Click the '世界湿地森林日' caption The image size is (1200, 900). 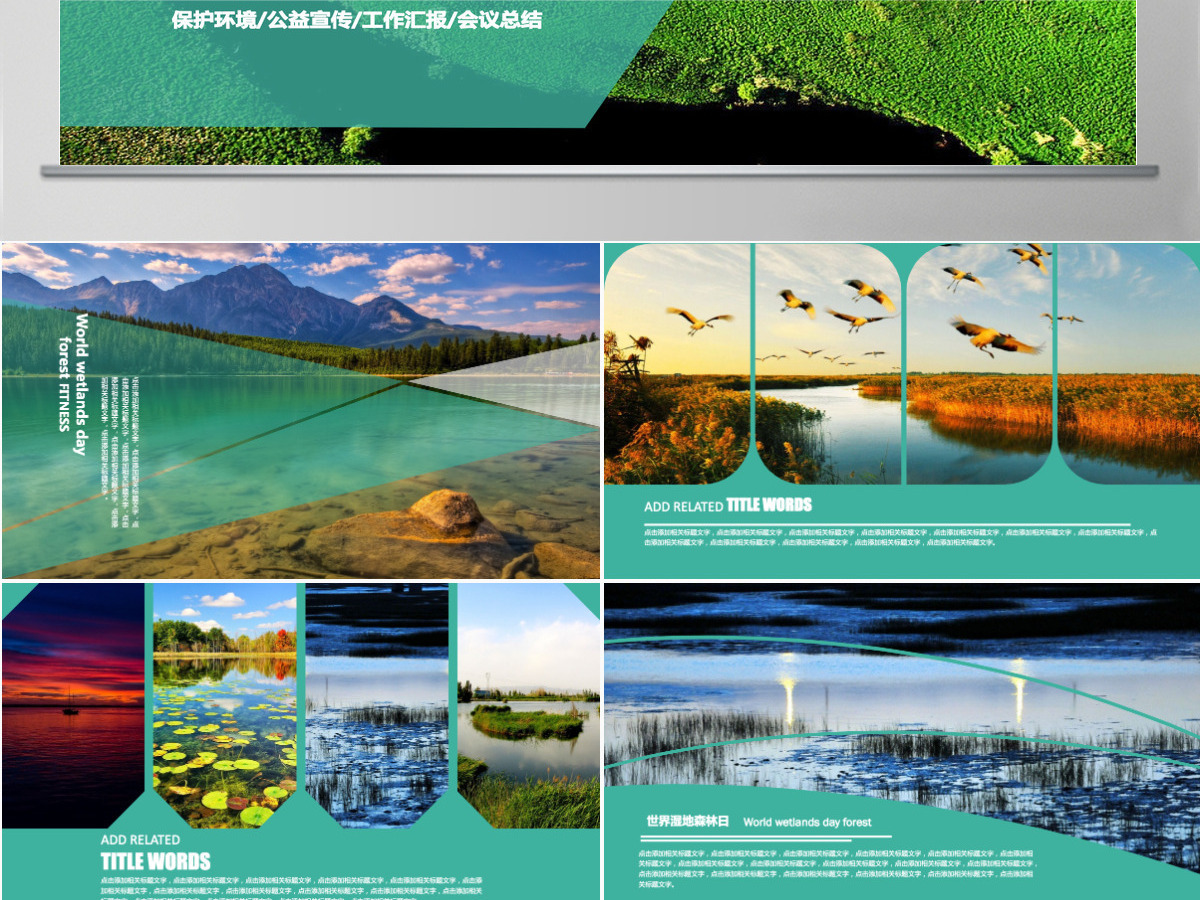pyautogui.click(x=687, y=821)
